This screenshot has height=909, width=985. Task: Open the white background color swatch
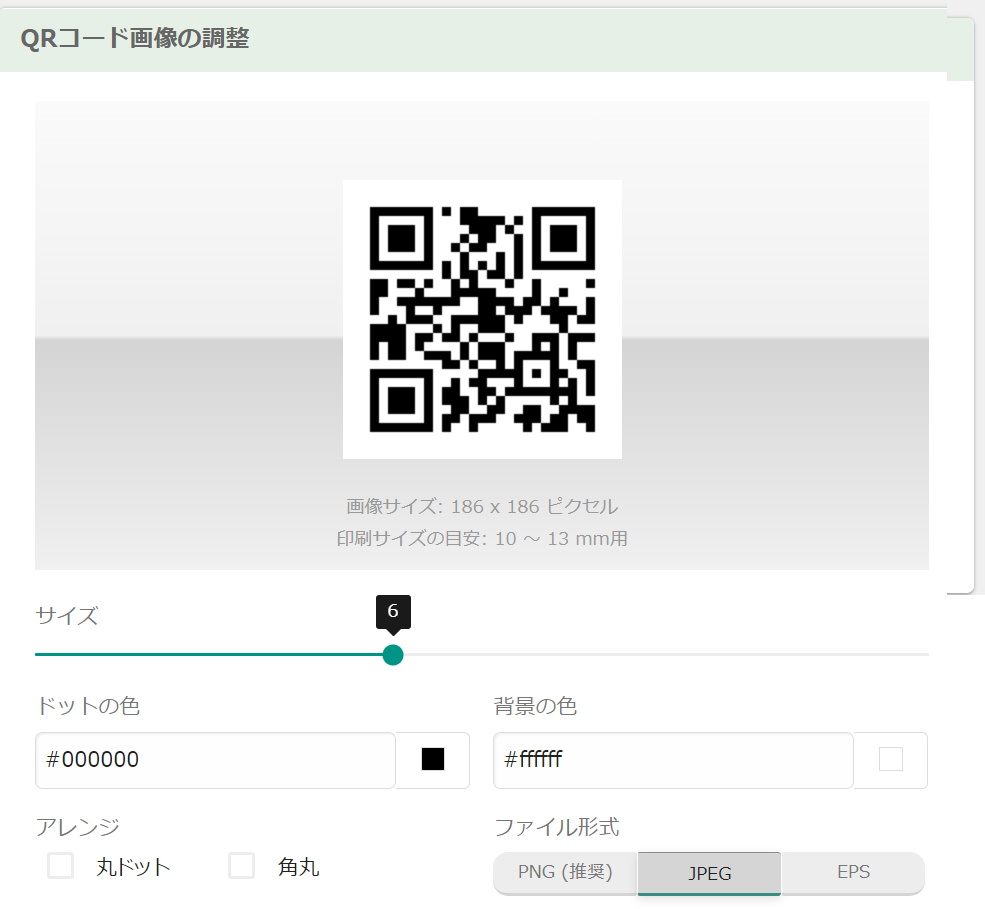890,760
